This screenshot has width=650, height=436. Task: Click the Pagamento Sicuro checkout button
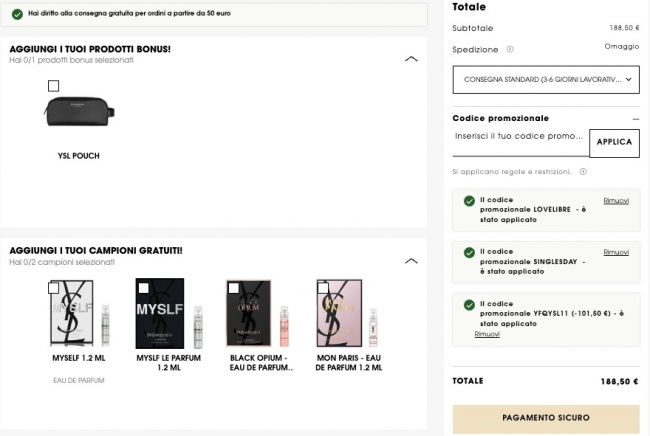[545, 417]
